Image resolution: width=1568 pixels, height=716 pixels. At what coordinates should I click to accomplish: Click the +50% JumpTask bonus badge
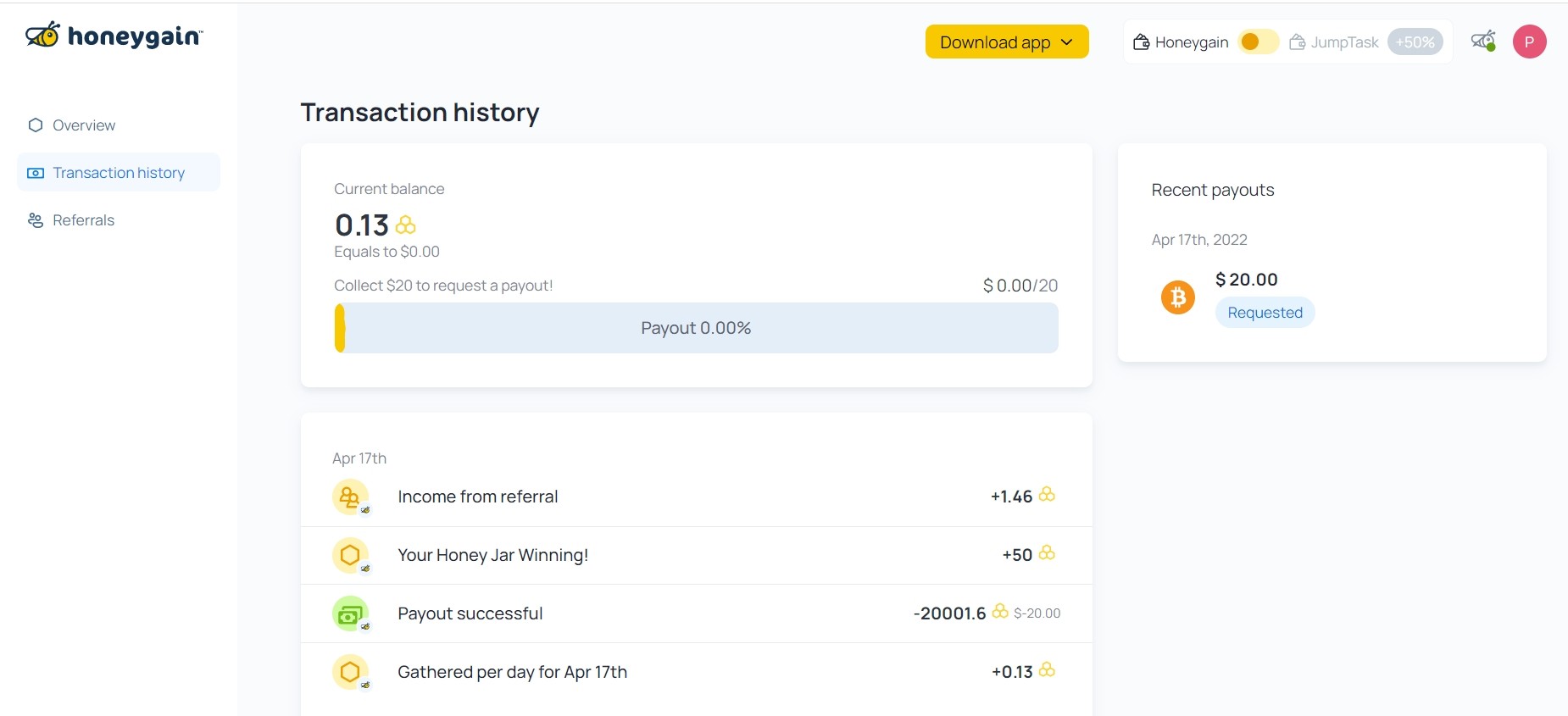(x=1415, y=42)
